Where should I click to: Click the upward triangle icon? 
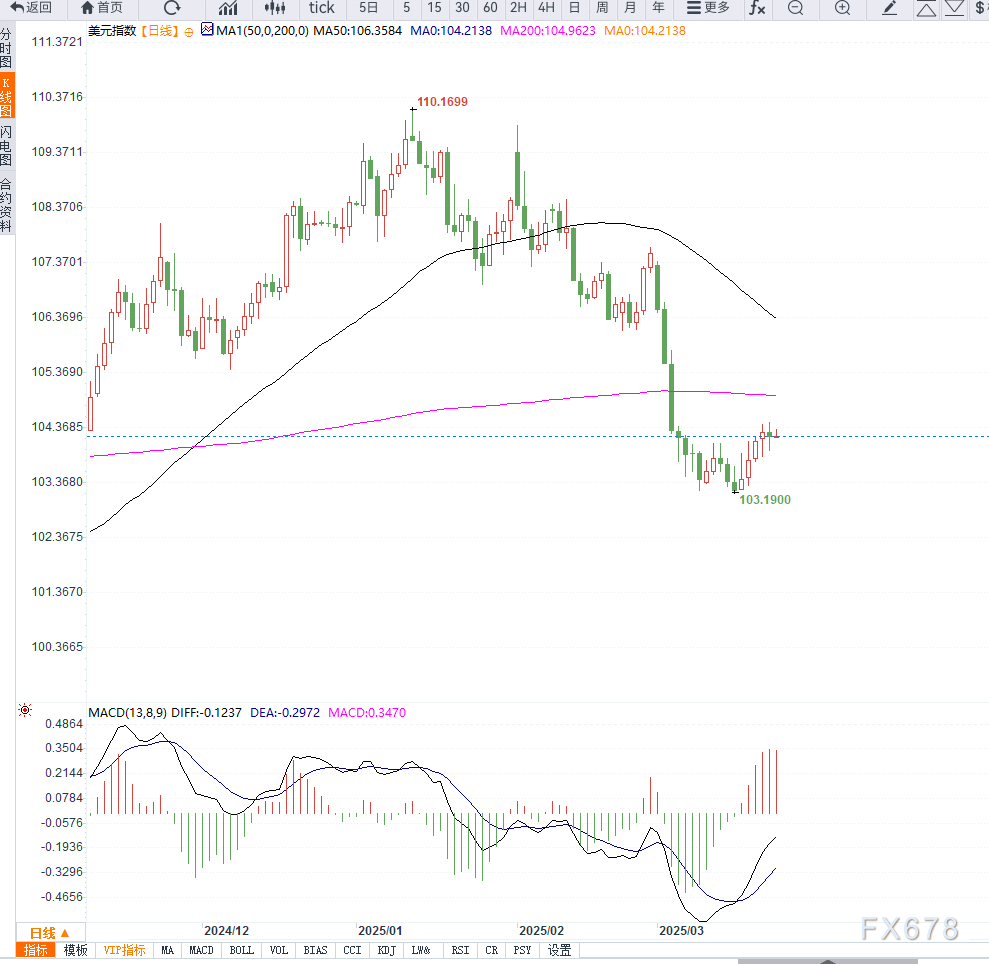[x=926, y=8]
